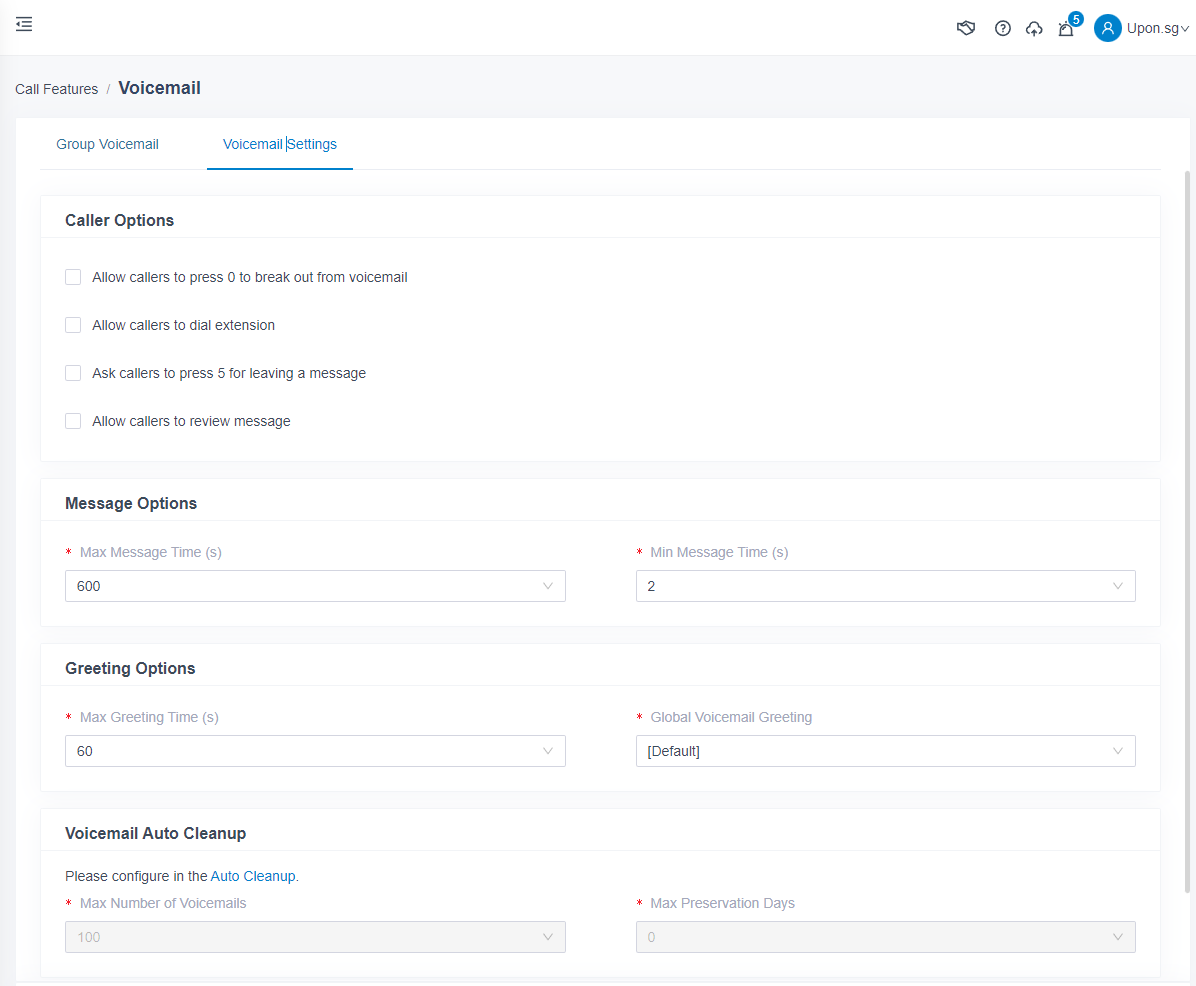
Task: Go to Call Features breadcrumb
Action: (56, 89)
